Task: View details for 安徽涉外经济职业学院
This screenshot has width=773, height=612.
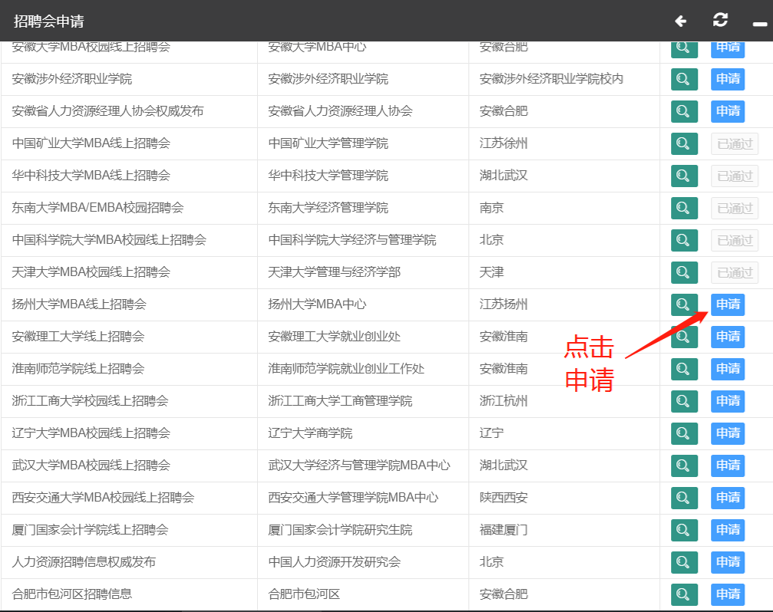Action: (684, 79)
